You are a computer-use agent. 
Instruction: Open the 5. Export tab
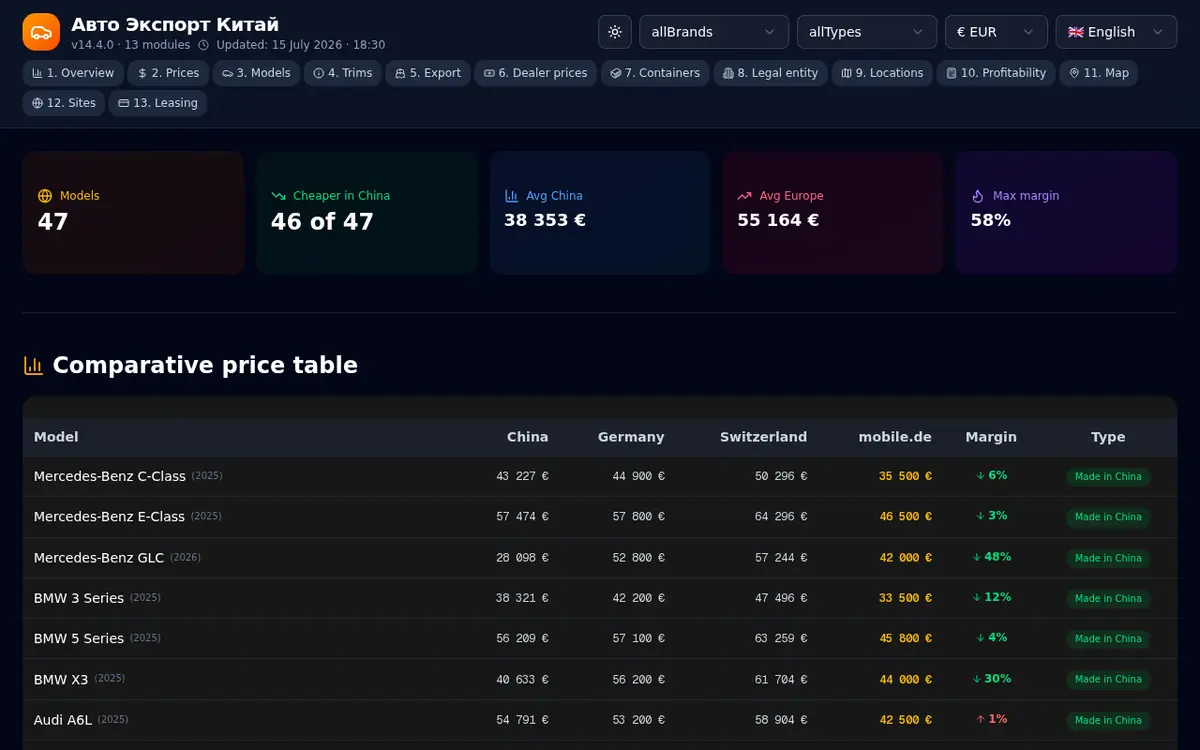point(428,73)
